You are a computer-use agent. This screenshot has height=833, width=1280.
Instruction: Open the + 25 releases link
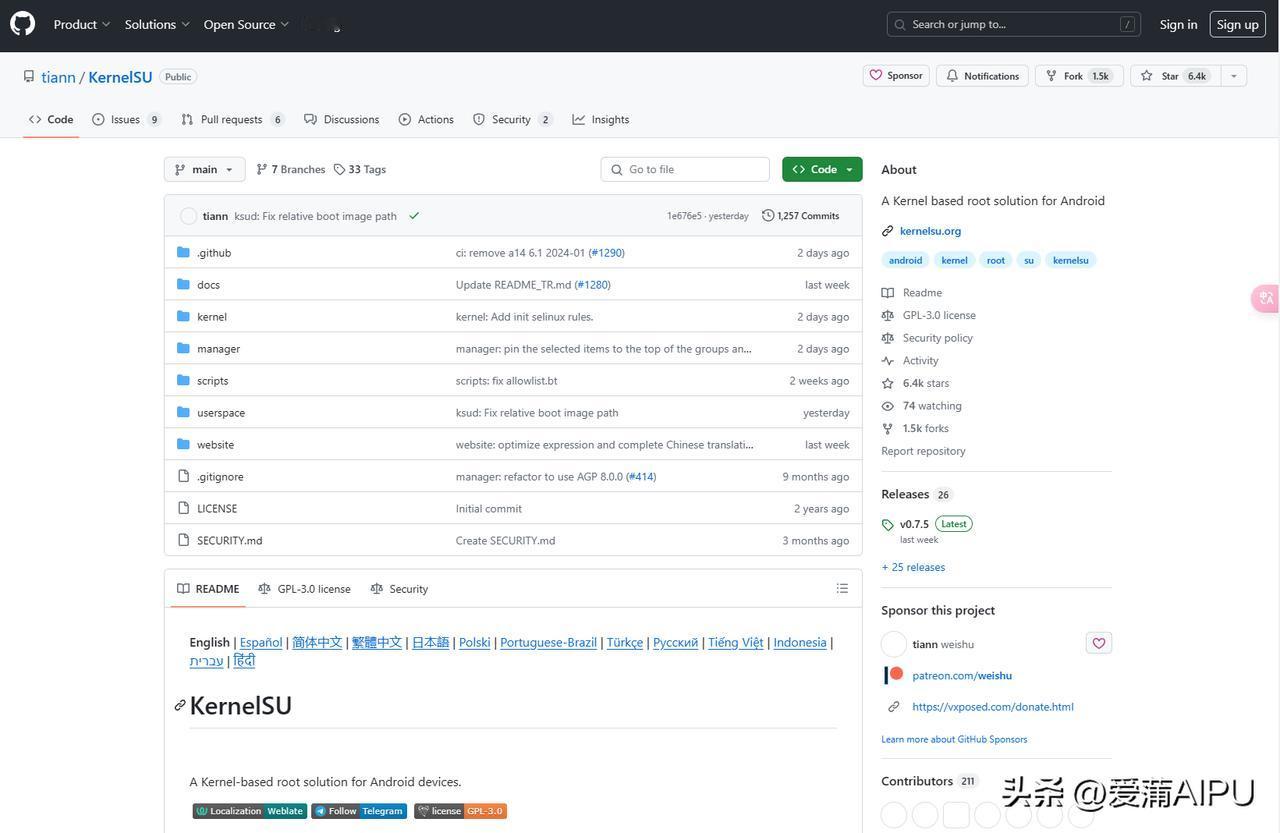click(913, 567)
